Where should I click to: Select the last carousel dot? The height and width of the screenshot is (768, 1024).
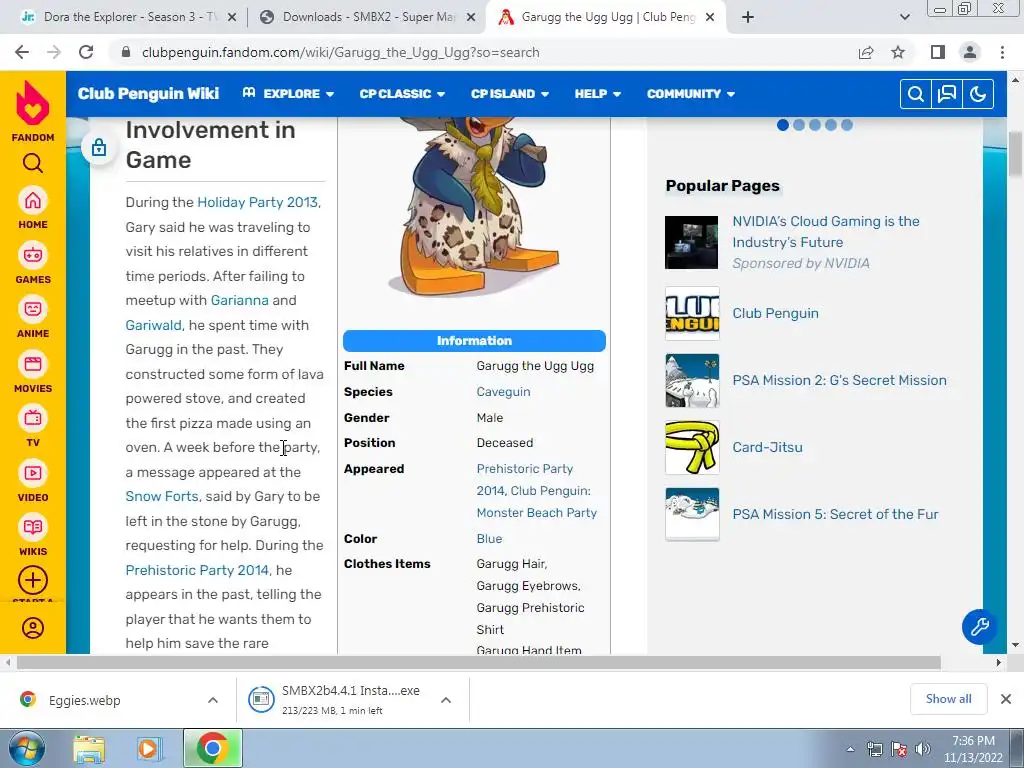point(847,125)
